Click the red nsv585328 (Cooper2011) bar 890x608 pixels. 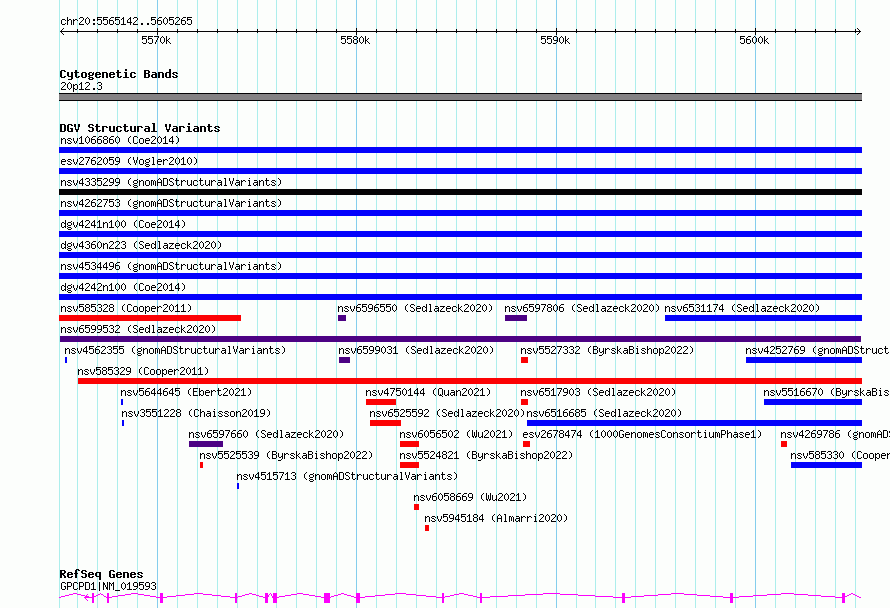(x=150, y=318)
